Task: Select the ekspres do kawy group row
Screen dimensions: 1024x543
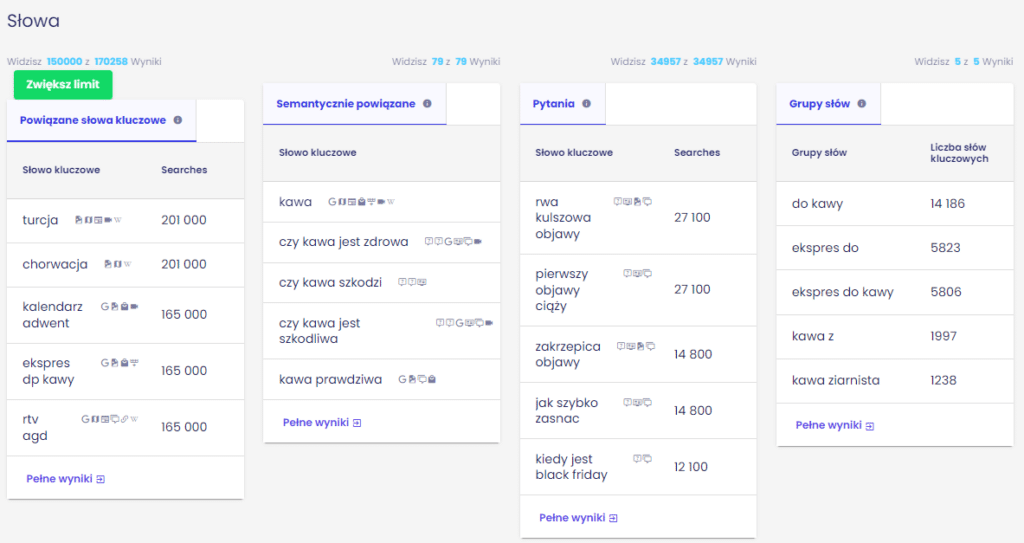Action: (x=895, y=292)
